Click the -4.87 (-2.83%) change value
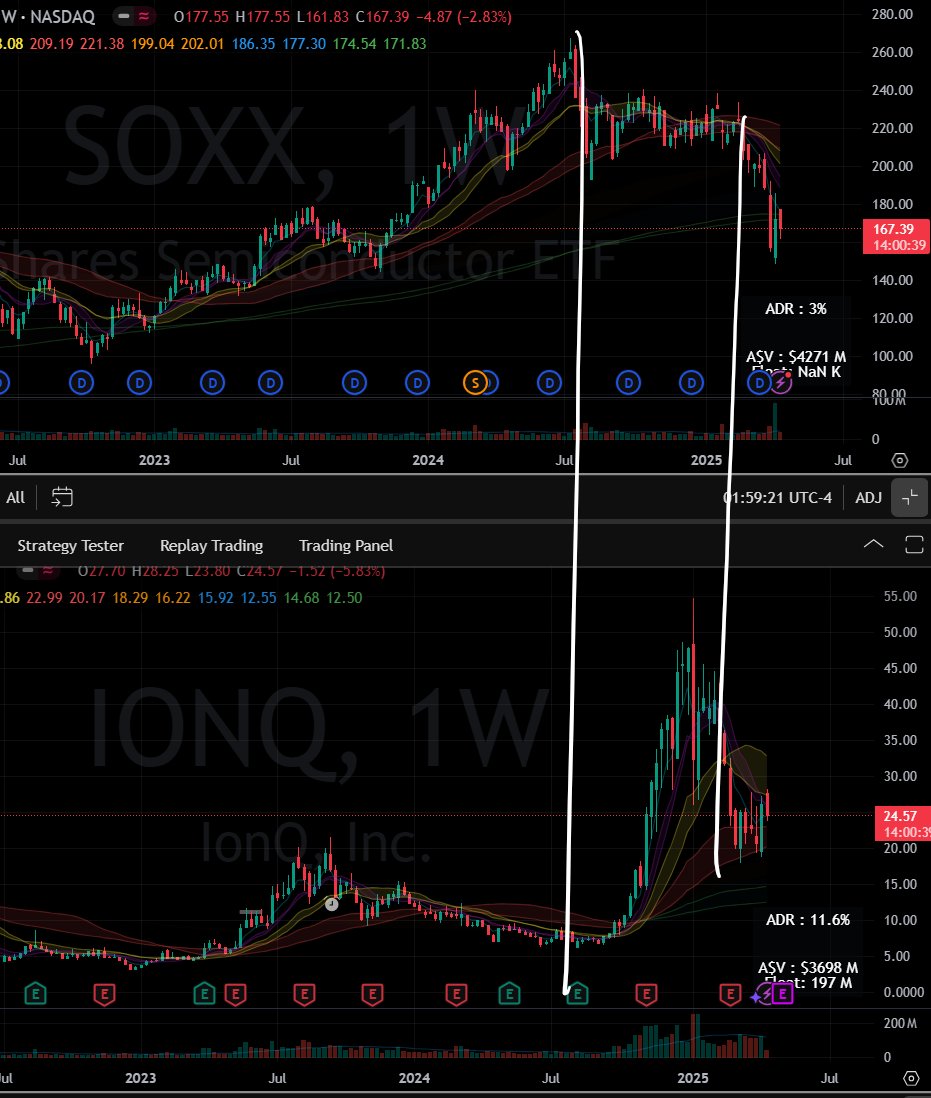Screen dimensions: 931x1098 (x=463, y=17)
